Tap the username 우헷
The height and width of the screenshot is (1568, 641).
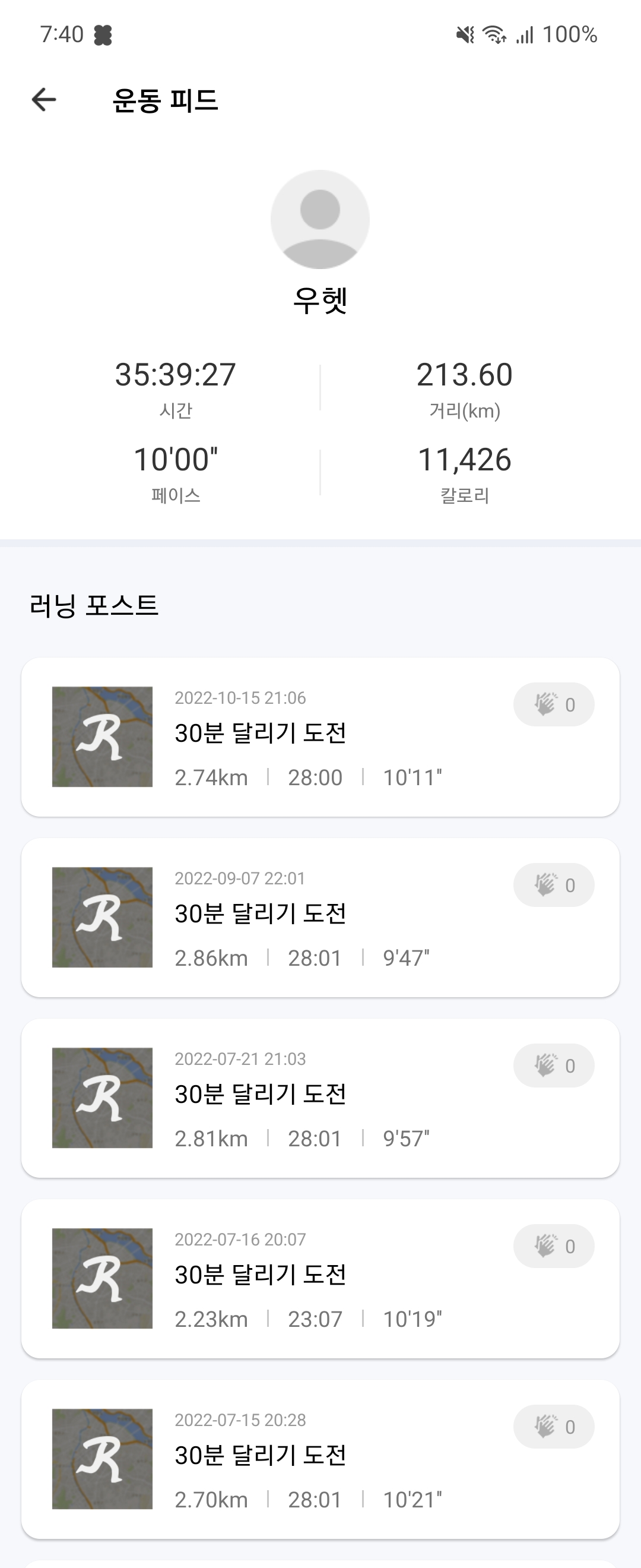point(320,300)
